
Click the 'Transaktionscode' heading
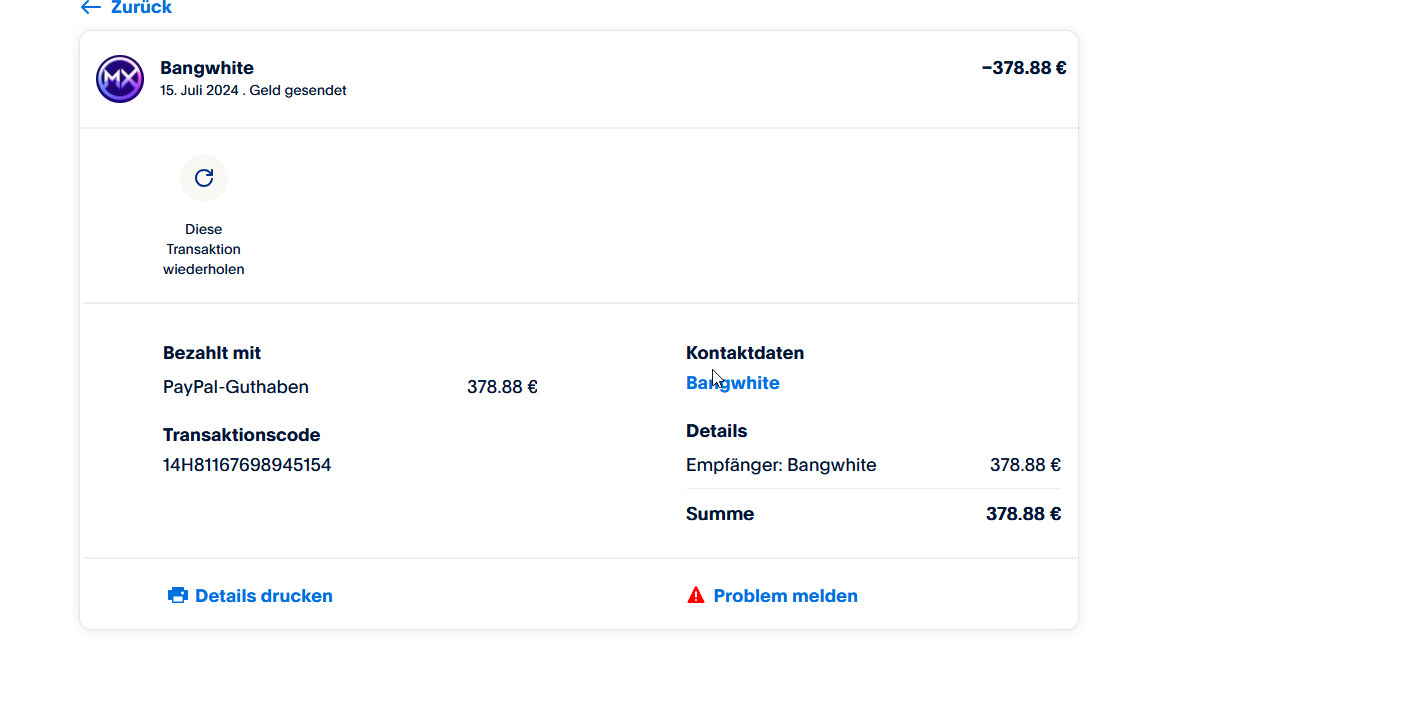tap(241, 435)
